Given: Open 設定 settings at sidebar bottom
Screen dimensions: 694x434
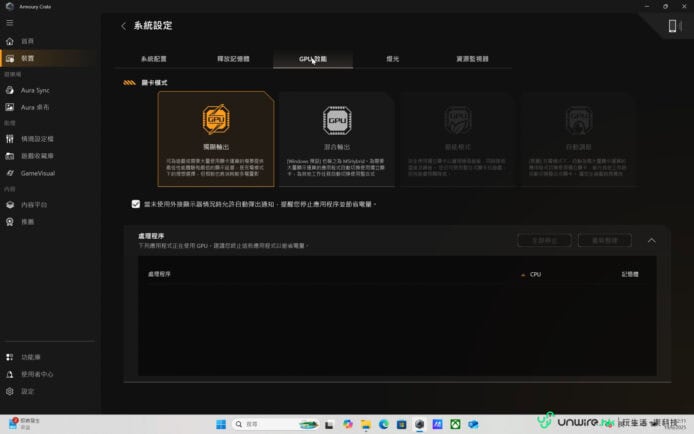Looking at the screenshot, I should pyautogui.click(x=27, y=391).
